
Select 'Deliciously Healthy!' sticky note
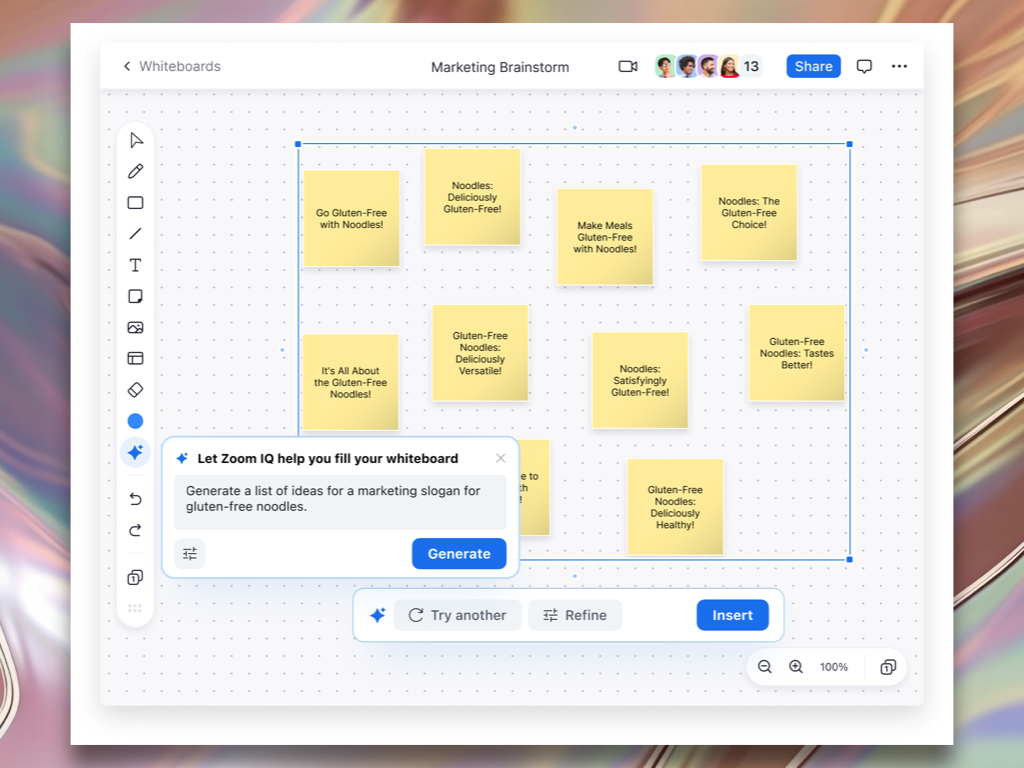tap(675, 507)
